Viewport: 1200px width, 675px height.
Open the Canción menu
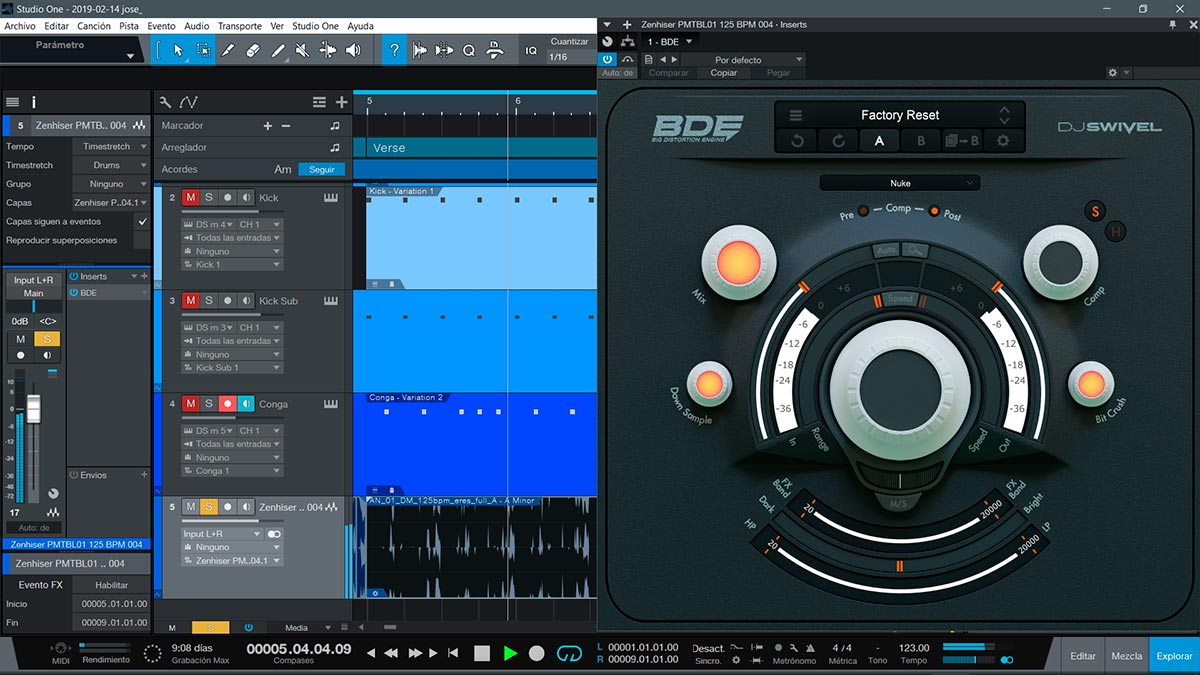(x=94, y=26)
